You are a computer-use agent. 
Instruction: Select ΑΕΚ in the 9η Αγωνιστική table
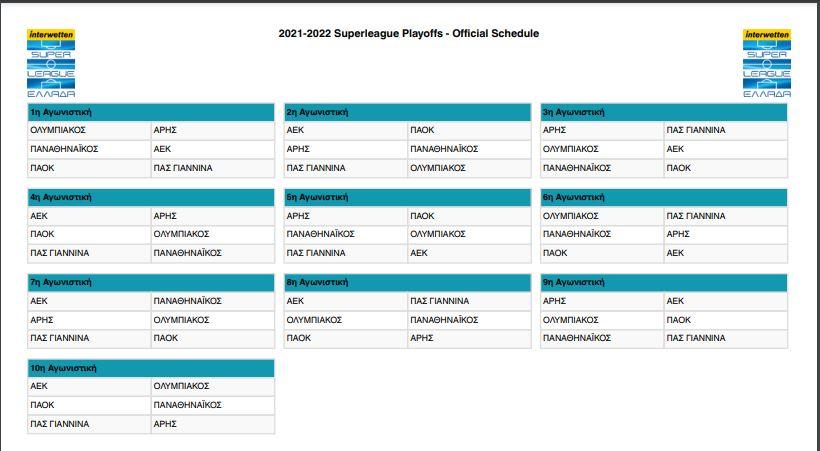tap(675, 301)
